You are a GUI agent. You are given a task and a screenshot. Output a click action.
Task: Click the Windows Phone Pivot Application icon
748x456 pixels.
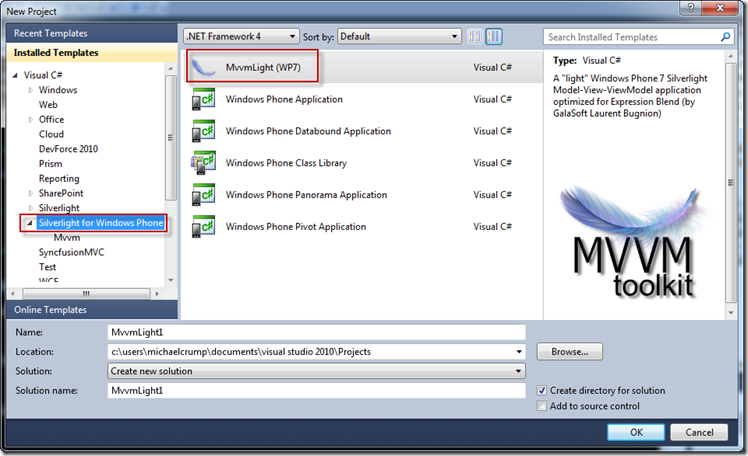(203, 227)
